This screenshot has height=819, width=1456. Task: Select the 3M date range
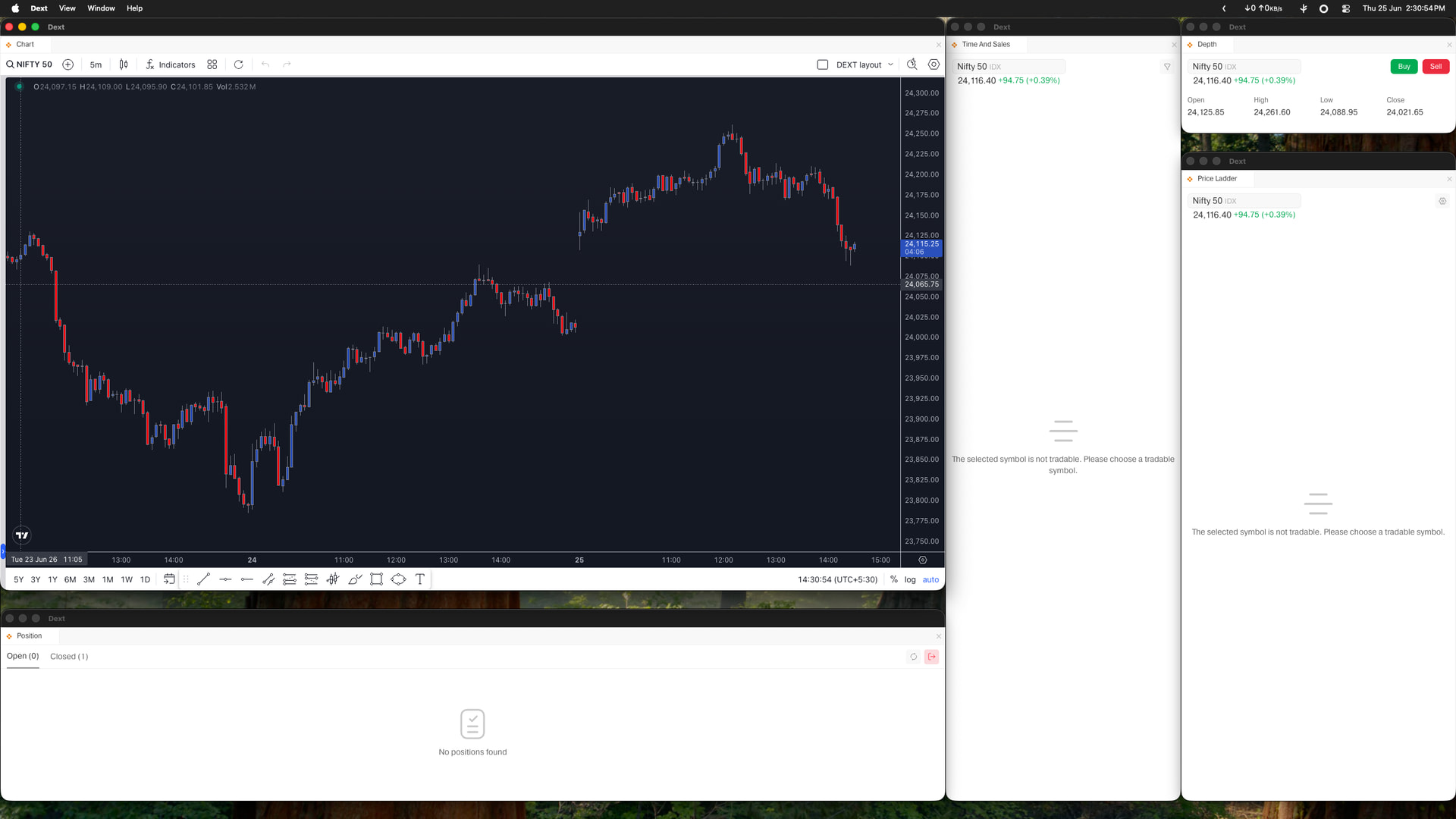point(89,579)
